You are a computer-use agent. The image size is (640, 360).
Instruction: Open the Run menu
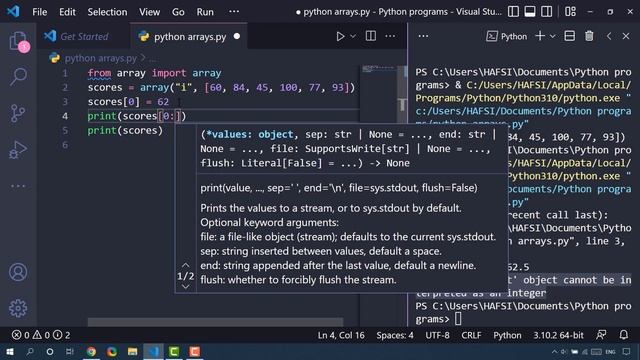(205, 12)
